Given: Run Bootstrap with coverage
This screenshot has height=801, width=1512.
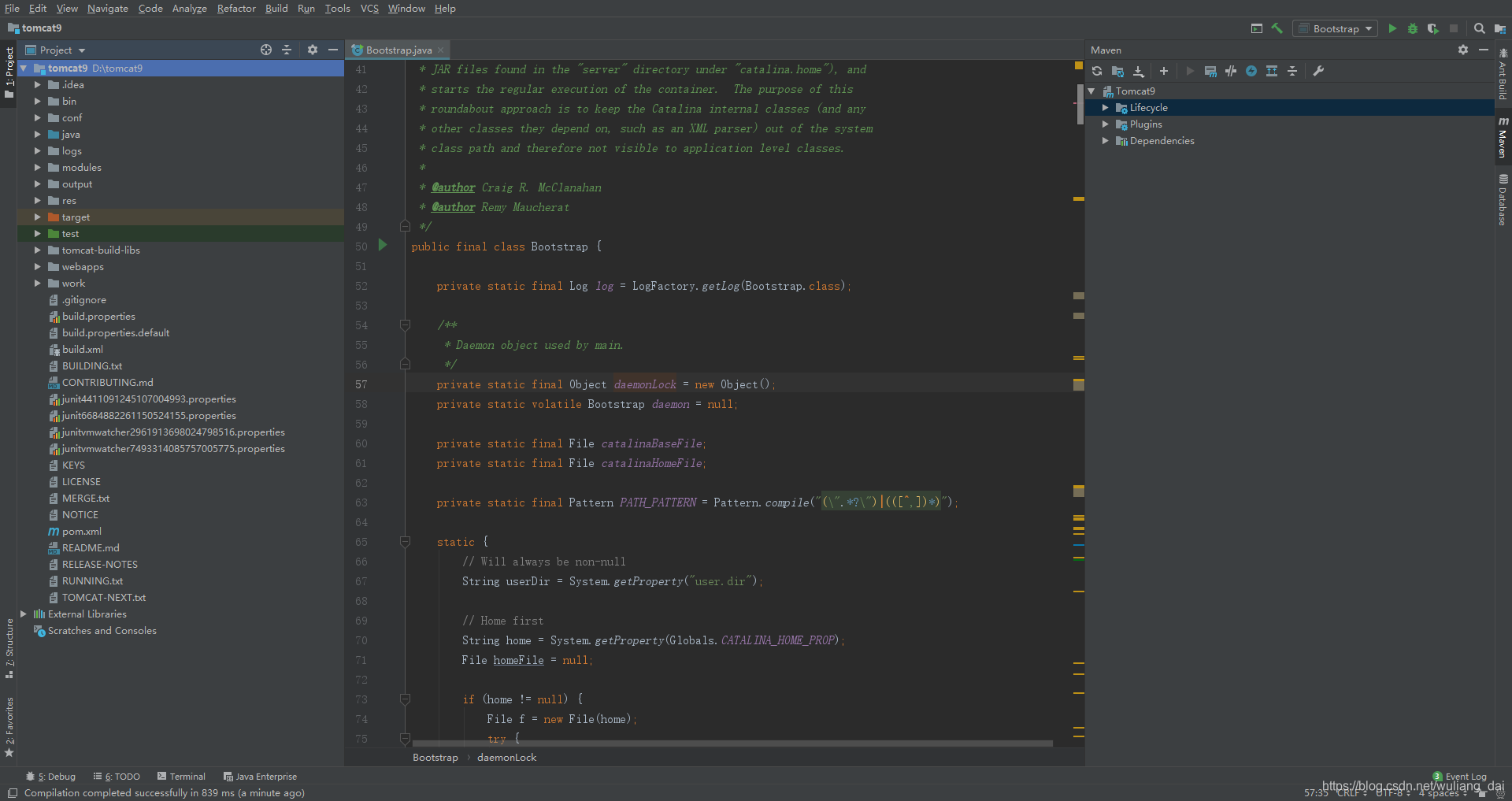Looking at the screenshot, I should click(1433, 28).
